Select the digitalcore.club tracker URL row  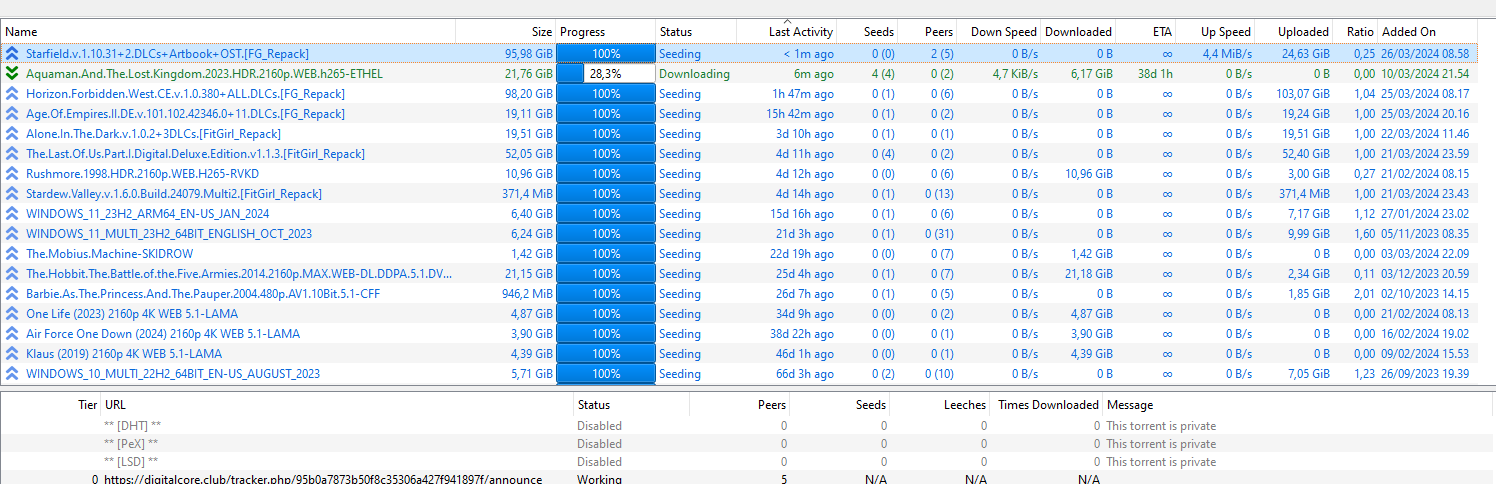tap(323, 480)
